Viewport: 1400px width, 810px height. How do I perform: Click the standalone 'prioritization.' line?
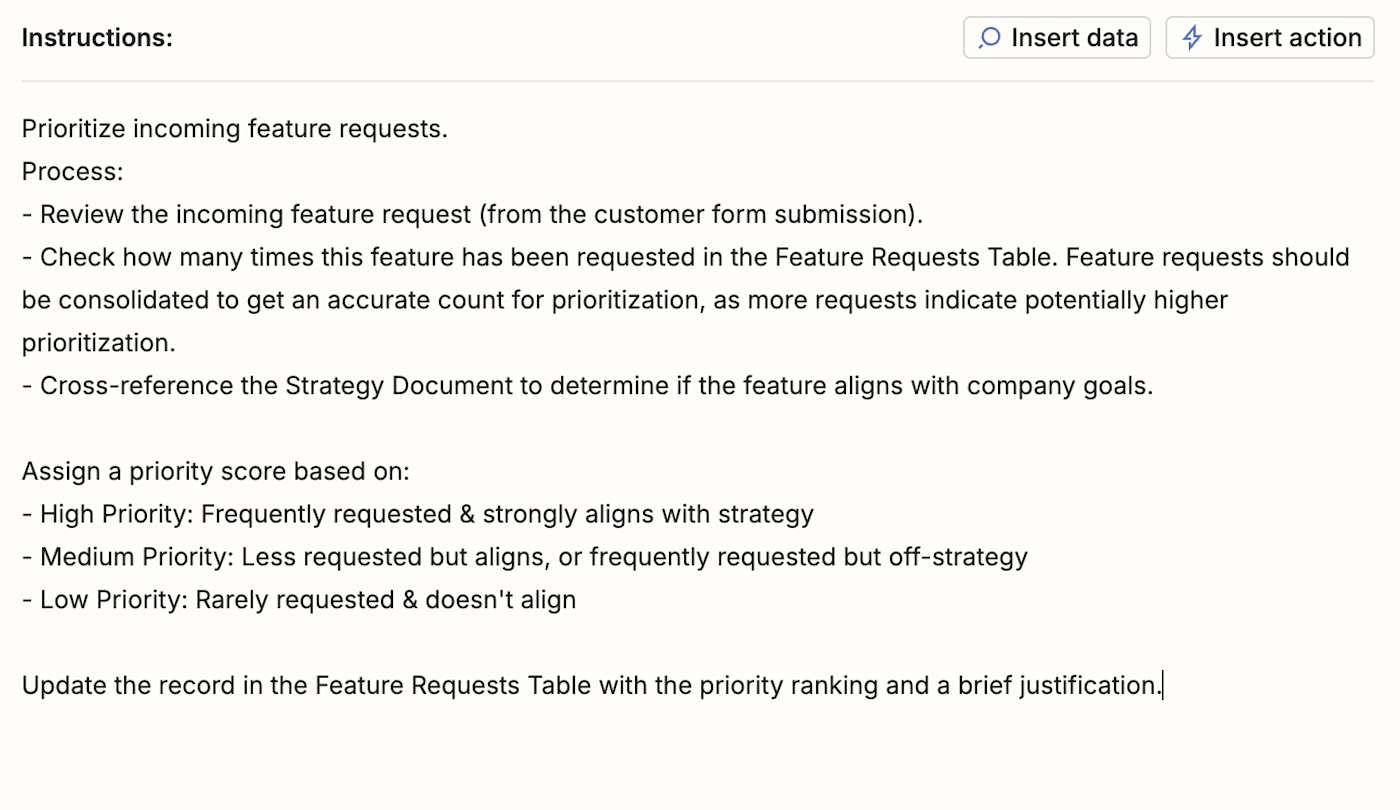[x=99, y=343]
